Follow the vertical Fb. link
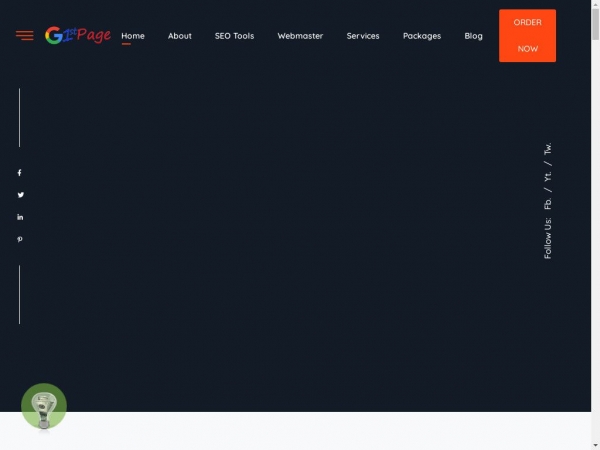The width and height of the screenshot is (600, 450). click(548, 203)
